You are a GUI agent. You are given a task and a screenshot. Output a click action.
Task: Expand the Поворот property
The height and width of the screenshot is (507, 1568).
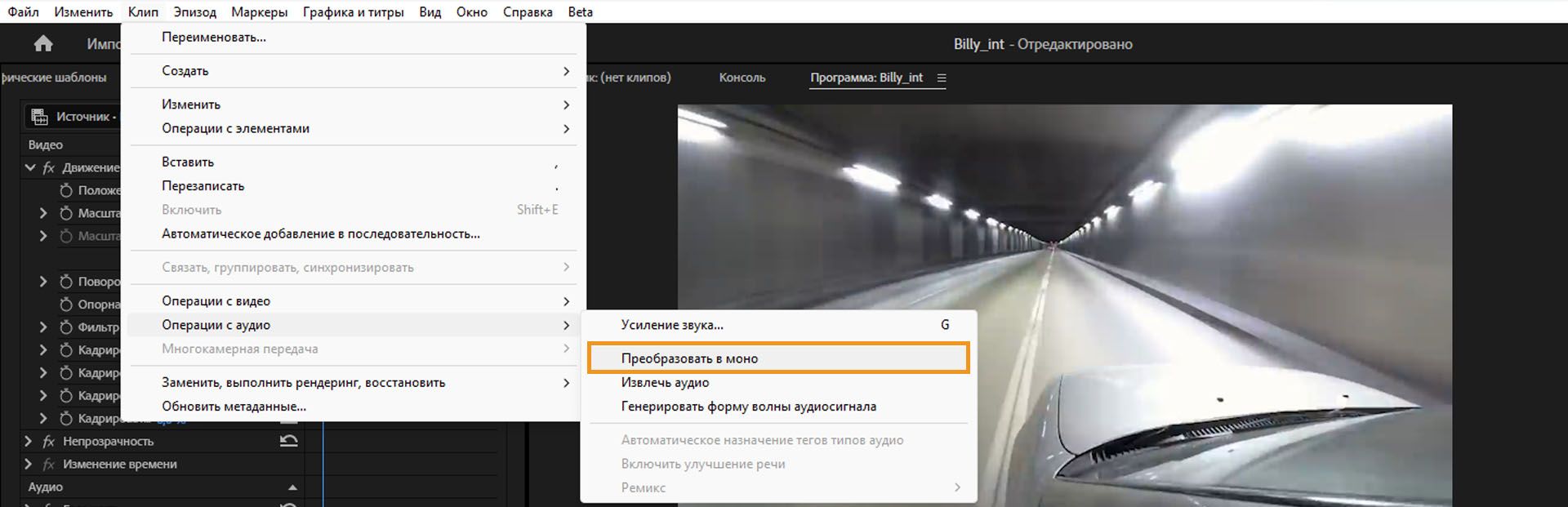(x=43, y=282)
